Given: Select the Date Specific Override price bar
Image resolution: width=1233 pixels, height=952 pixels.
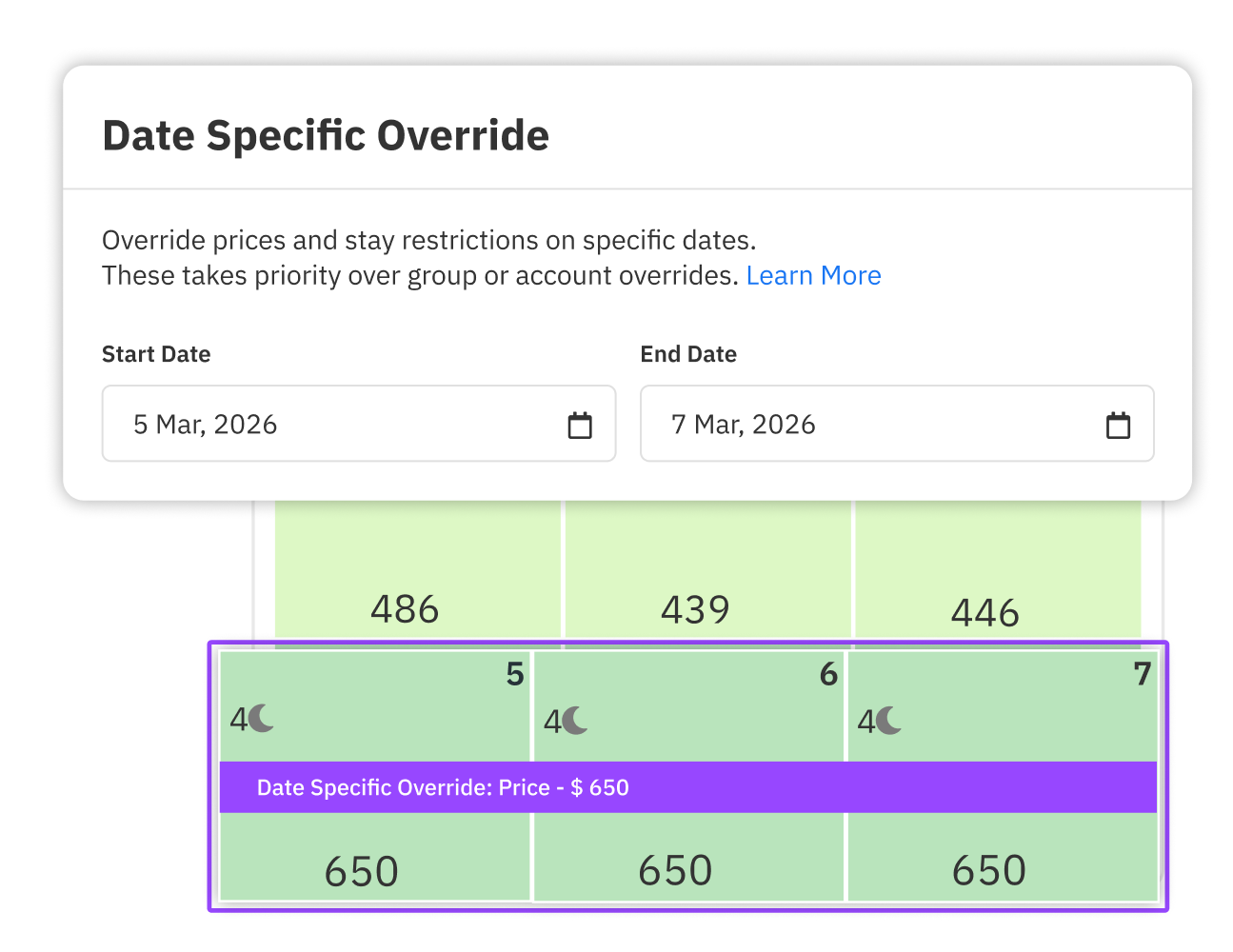Looking at the screenshot, I should pyautogui.click(x=688, y=787).
